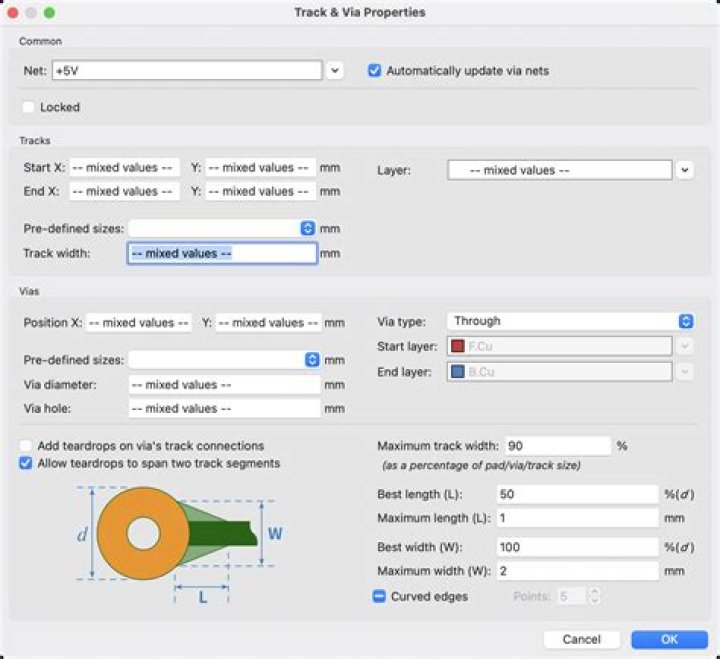
Task: Open the Net dropdown arrow
Action: point(335,71)
